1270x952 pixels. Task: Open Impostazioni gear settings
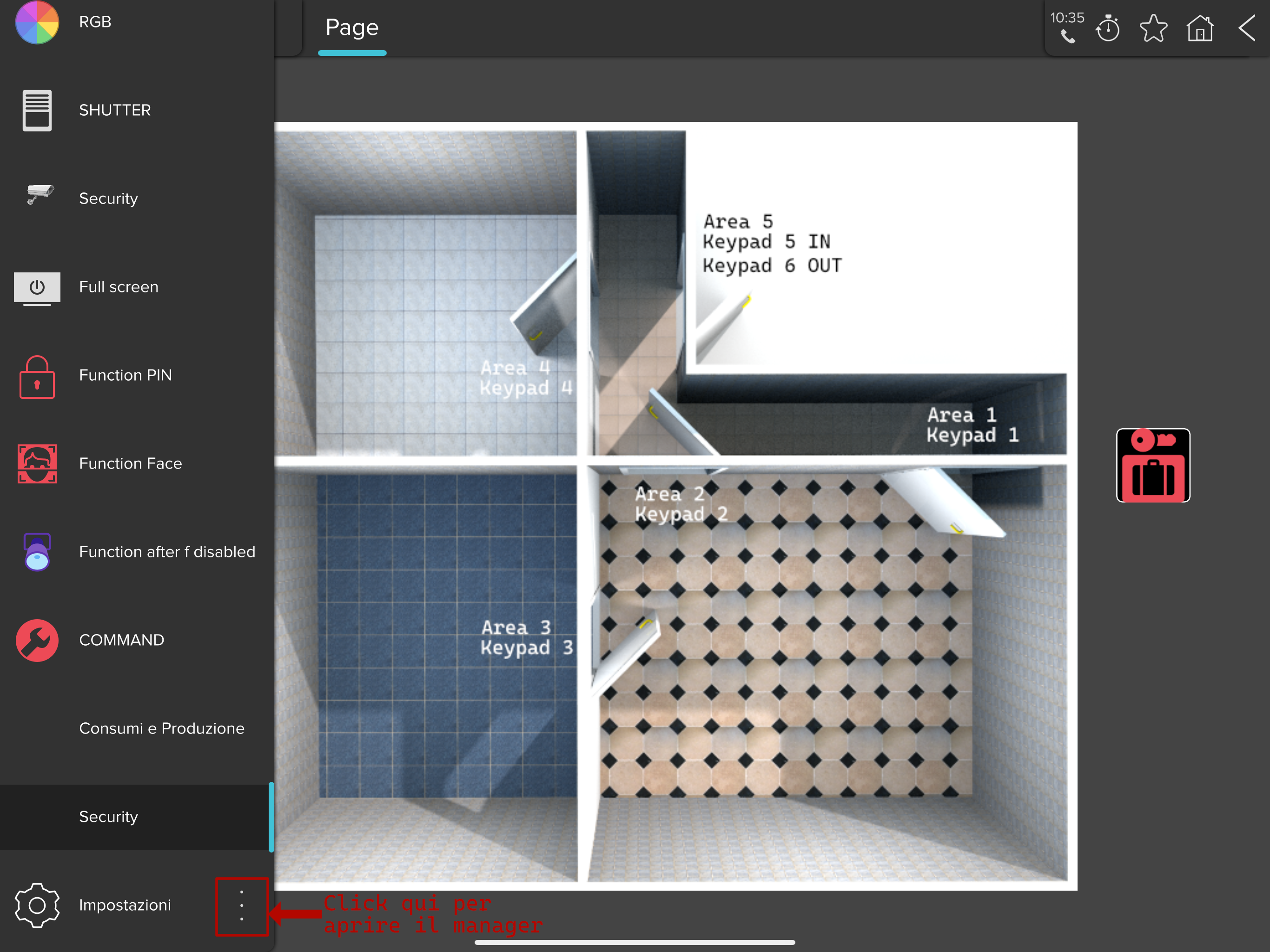[x=37, y=905]
